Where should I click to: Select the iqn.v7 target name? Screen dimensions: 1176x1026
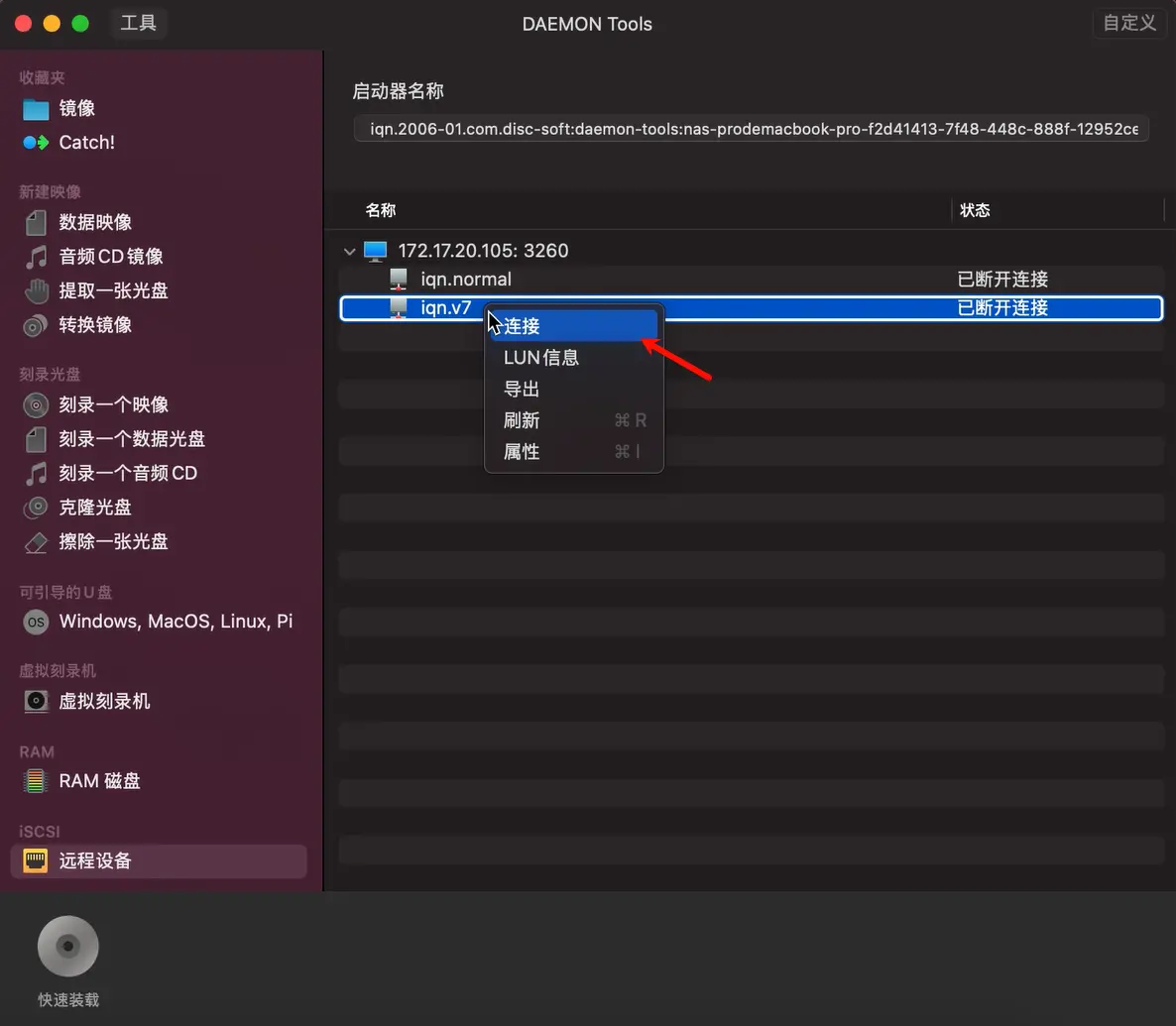[x=445, y=308]
